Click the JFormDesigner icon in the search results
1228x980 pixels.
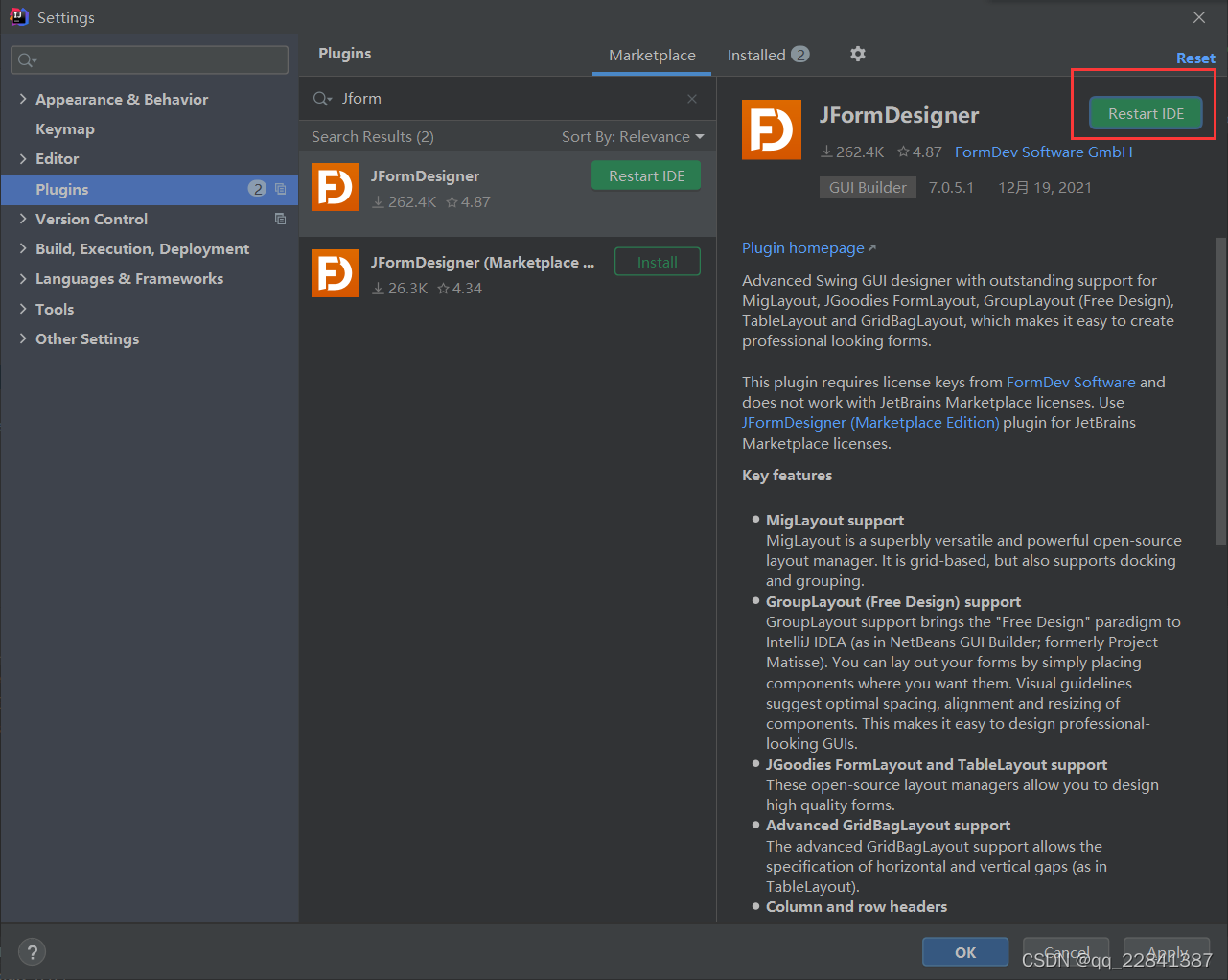pos(336,187)
